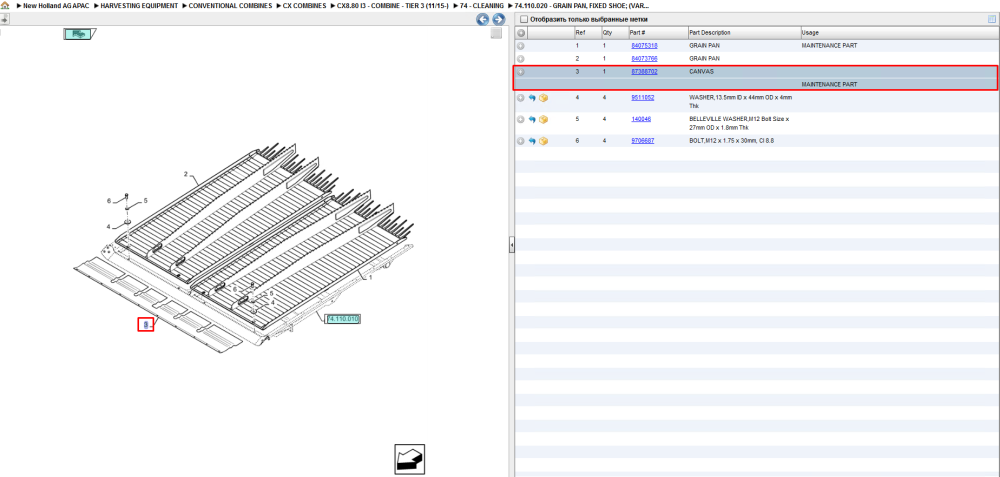Image resolution: width=1000 pixels, height=477 pixels.
Task: Open part number link 9706687
Action: pyautogui.click(x=642, y=141)
